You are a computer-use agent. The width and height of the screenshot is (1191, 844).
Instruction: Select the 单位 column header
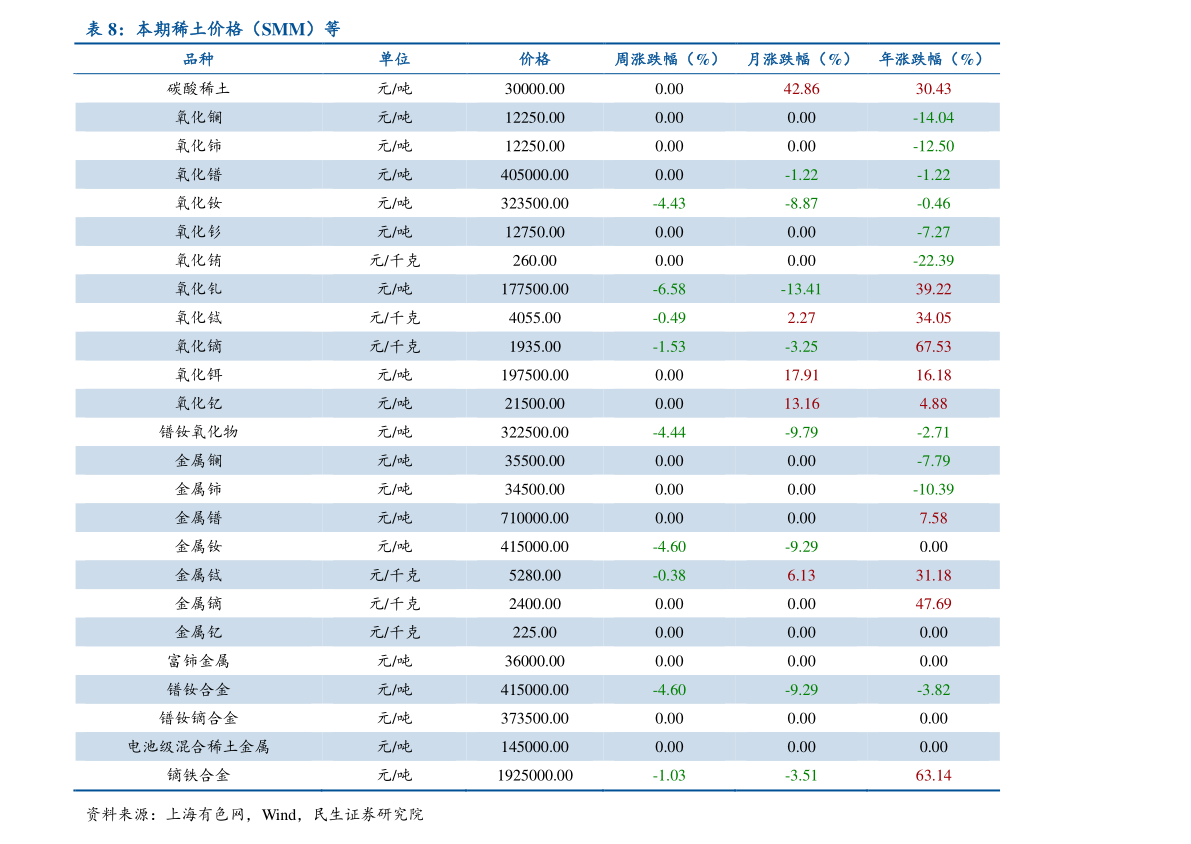pos(394,59)
